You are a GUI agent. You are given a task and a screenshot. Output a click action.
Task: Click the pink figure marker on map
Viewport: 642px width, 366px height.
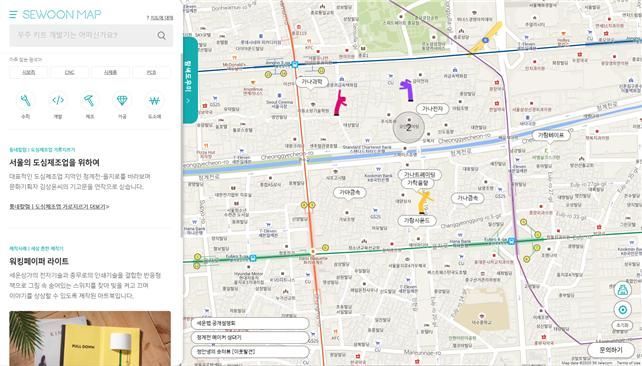[339, 103]
